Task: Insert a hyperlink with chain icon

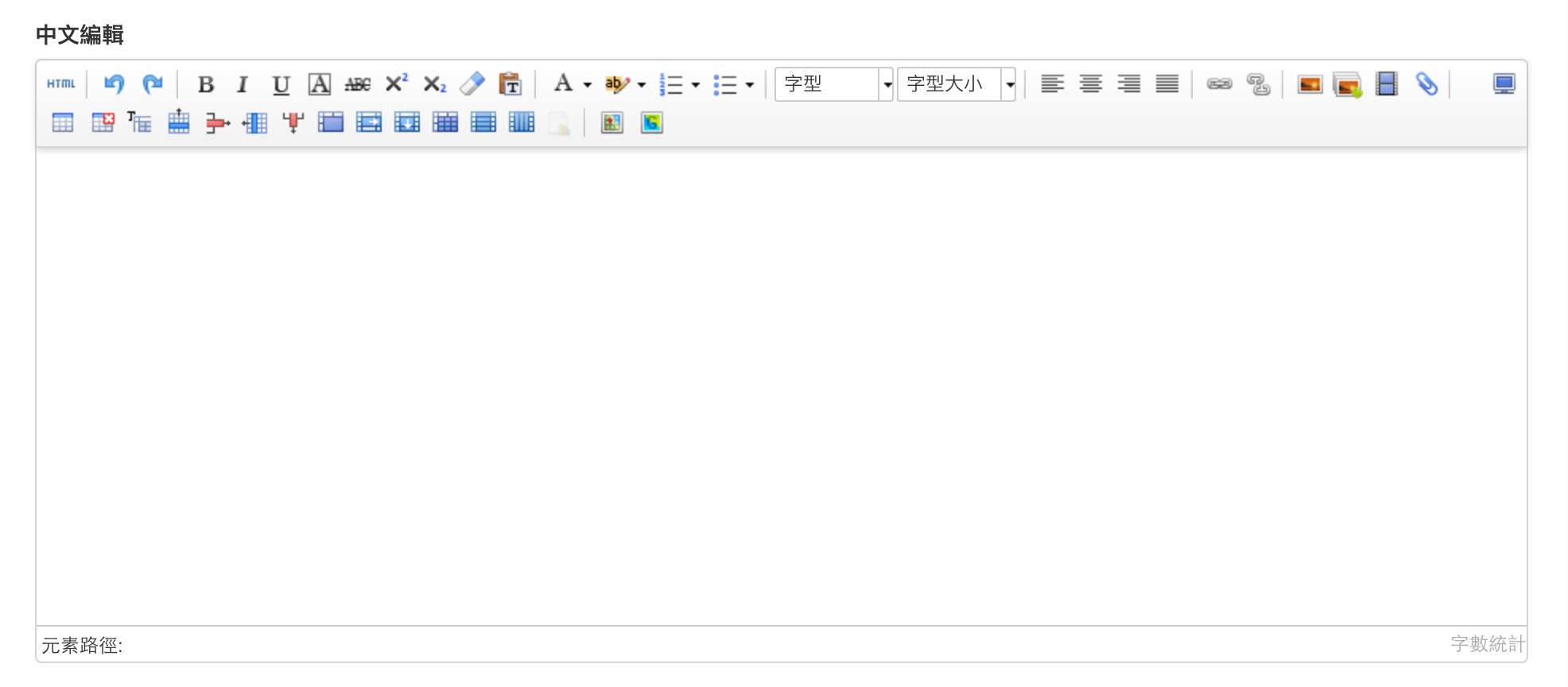Action: pos(1219,83)
